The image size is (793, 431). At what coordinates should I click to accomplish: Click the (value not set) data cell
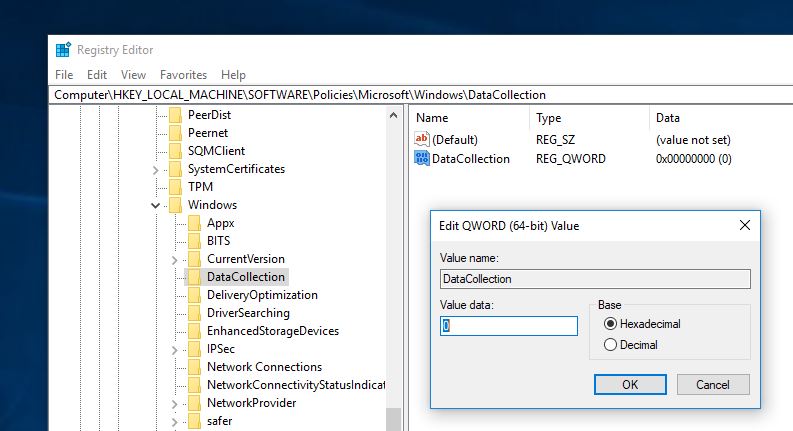coord(693,140)
